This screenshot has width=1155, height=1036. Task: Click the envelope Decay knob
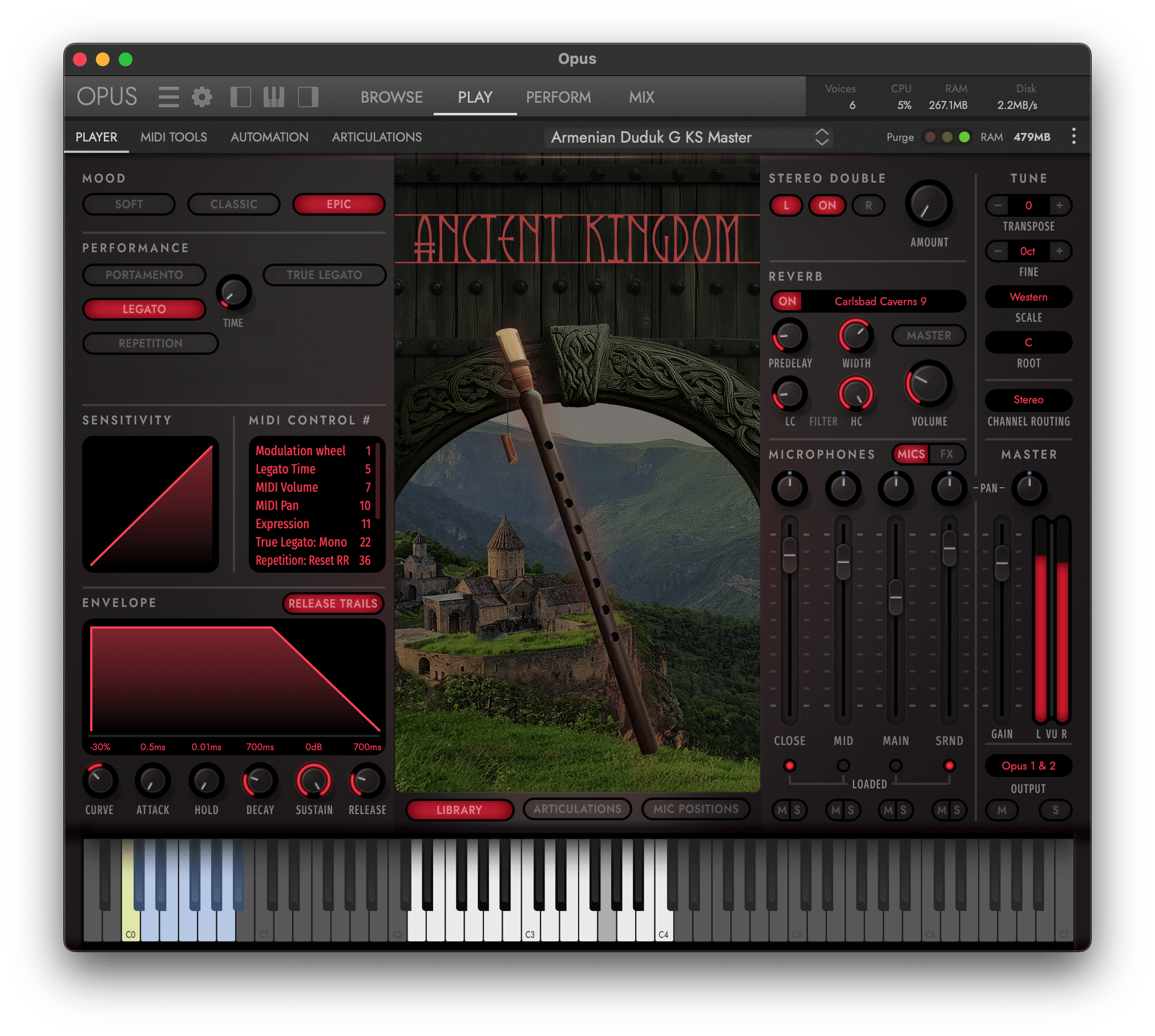[x=260, y=780]
